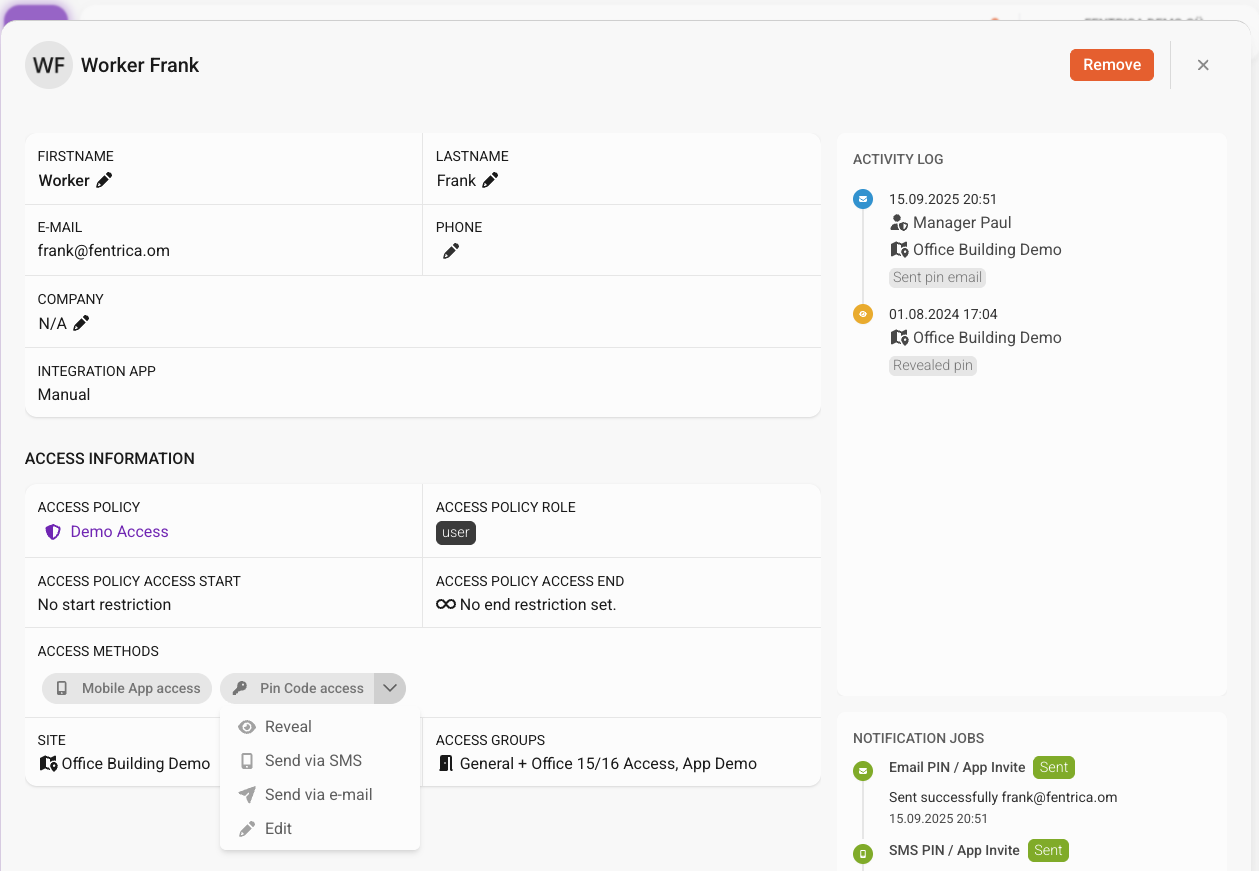1259x871 pixels.
Task: Edit the lastname Frank pencil icon
Action: point(490,181)
